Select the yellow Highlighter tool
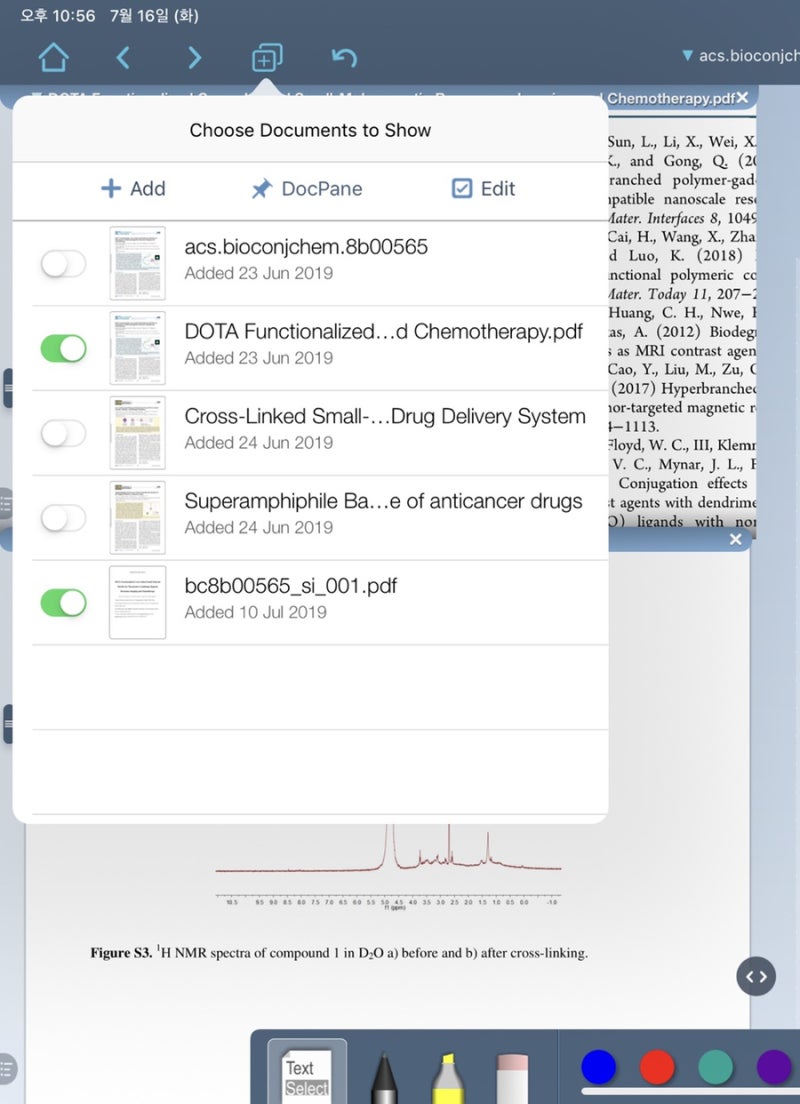Screen dimensions: 800x1104 tap(448, 1077)
